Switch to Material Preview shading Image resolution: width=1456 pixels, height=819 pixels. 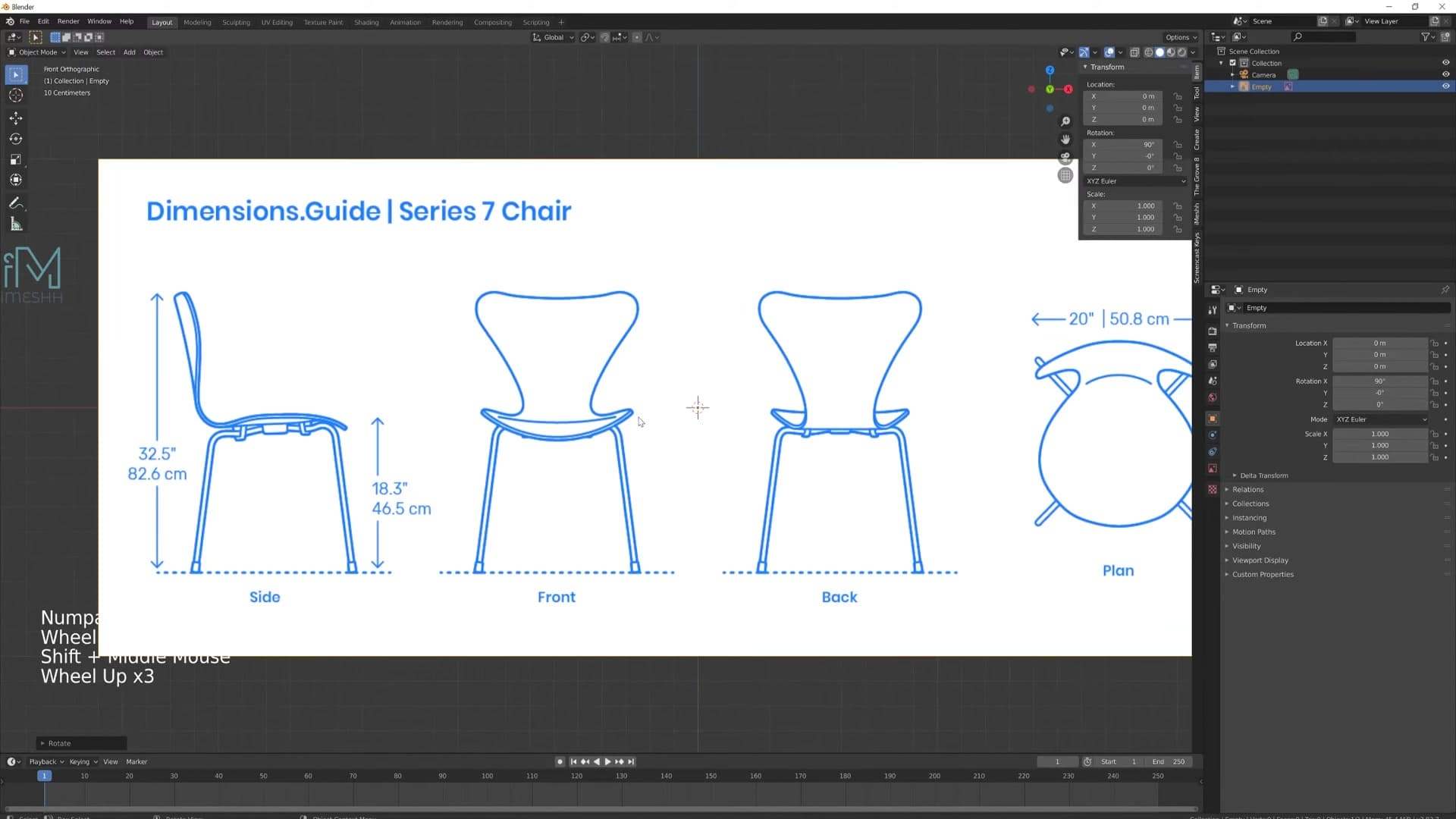click(x=1171, y=52)
